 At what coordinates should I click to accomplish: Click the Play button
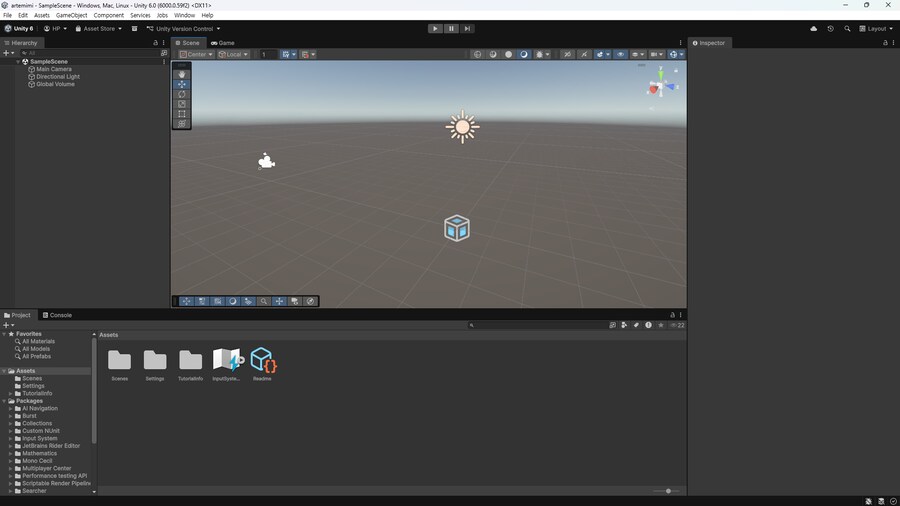coord(435,29)
